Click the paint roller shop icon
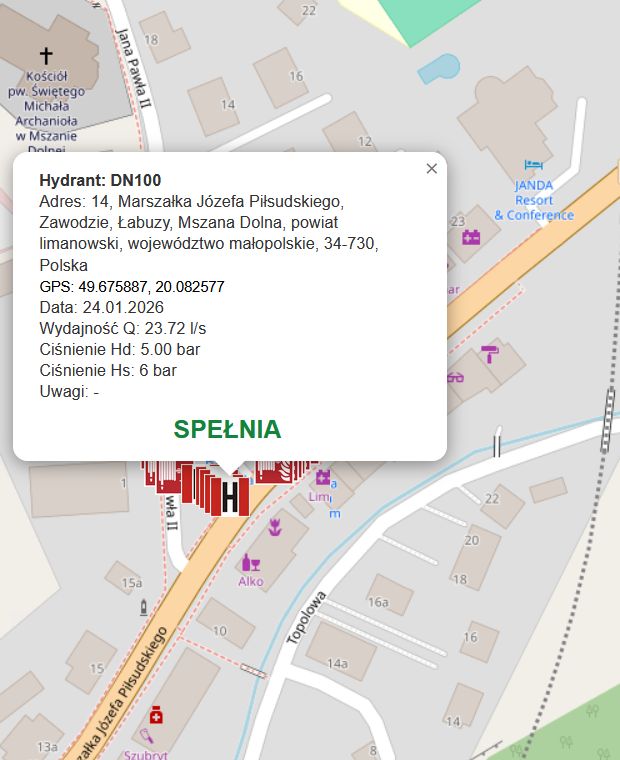Screen dimensions: 620x760 point(490,354)
